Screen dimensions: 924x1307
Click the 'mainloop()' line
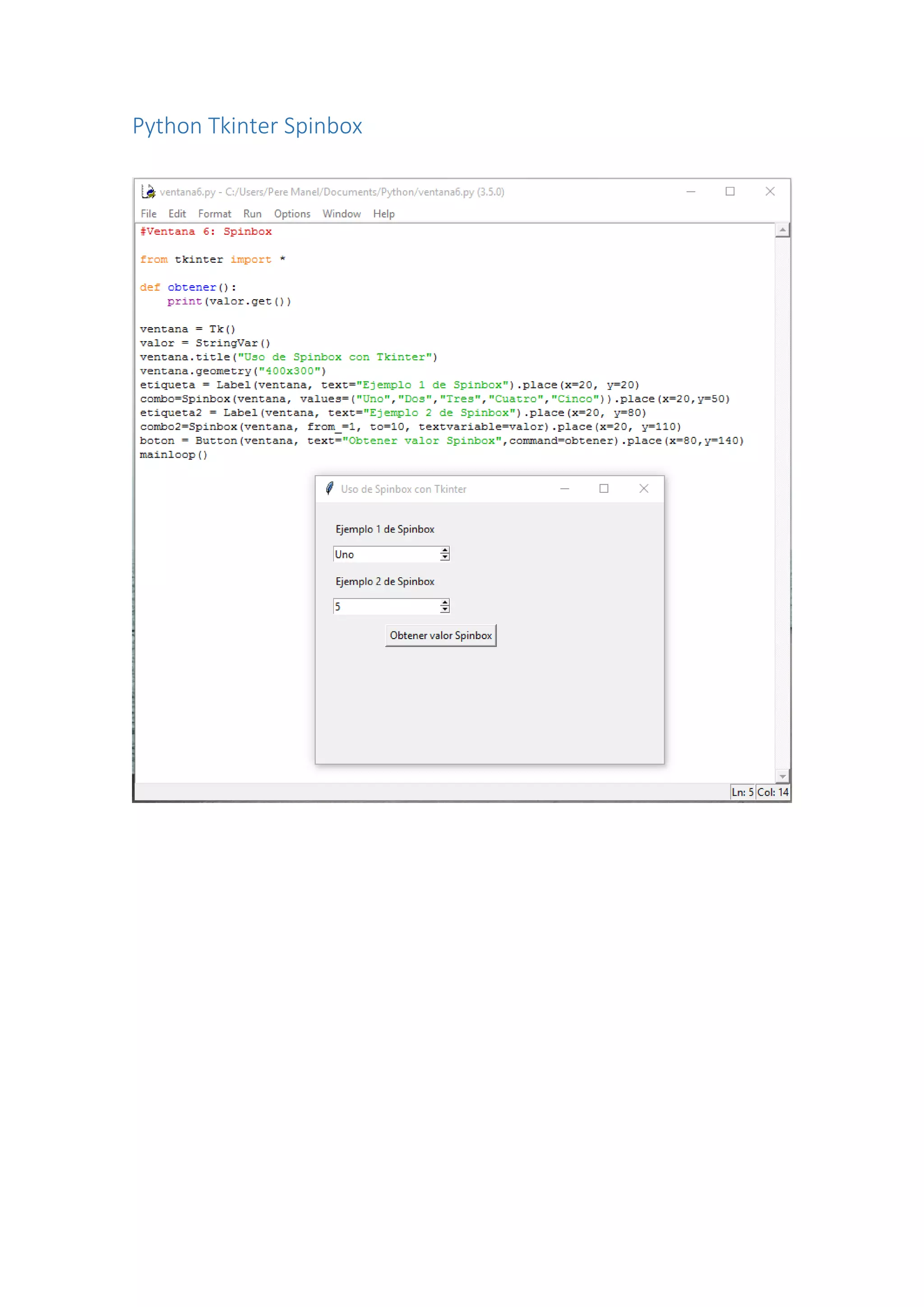(174, 454)
